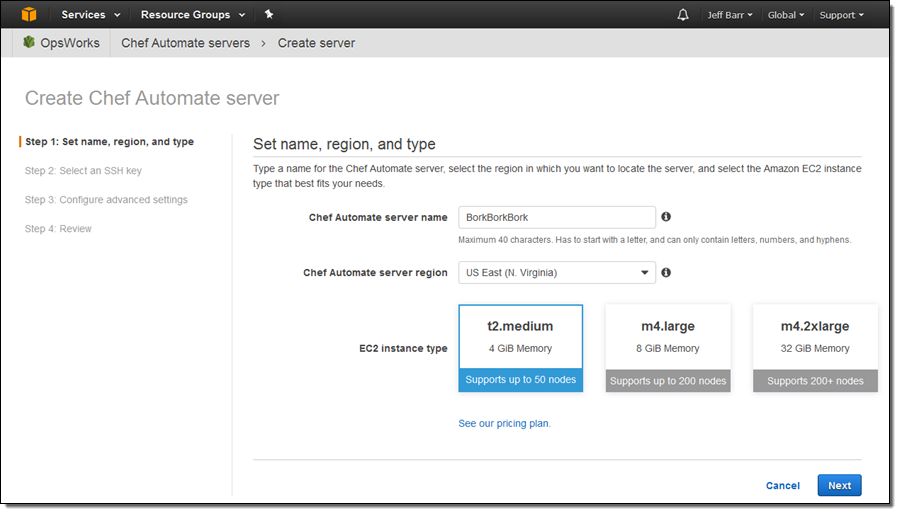This screenshot has height=514, width=900.
Task: Go to Chef Automate servers breadcrumb
Action: click(185, 43)
